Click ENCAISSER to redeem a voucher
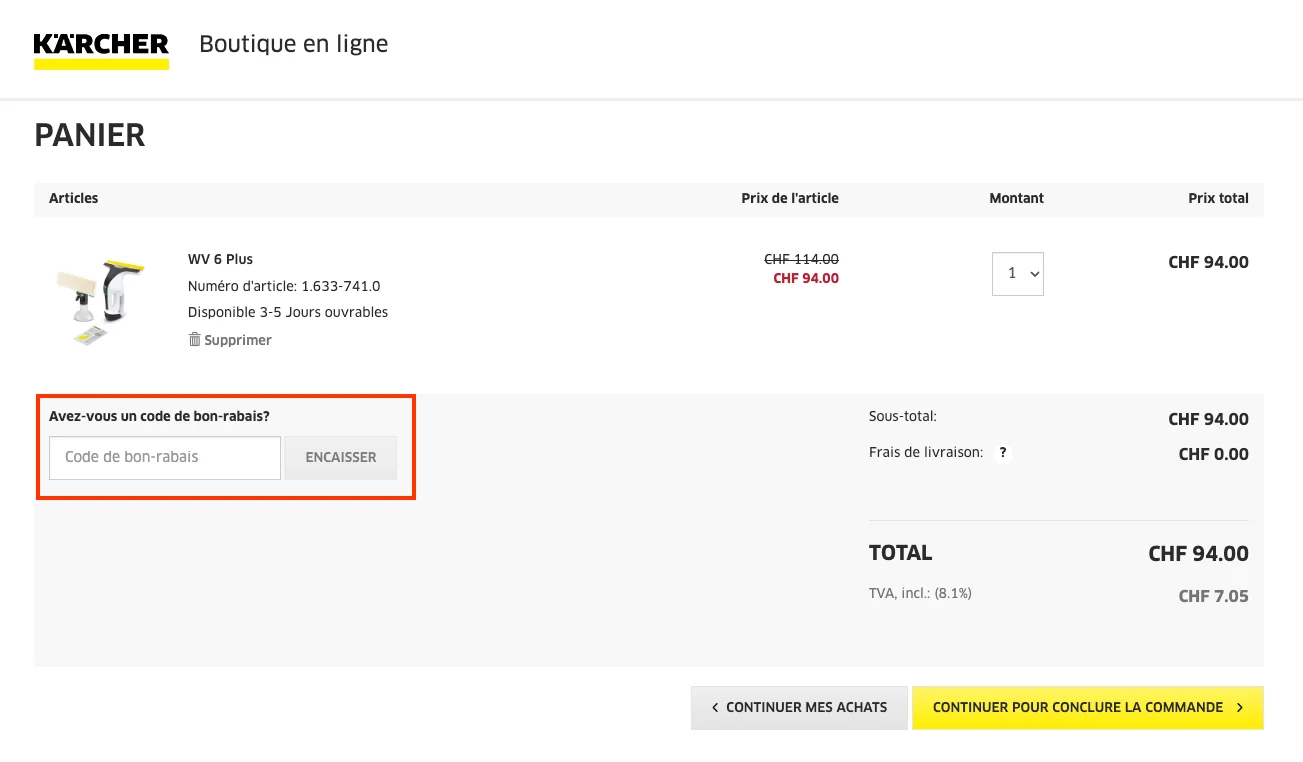The width and height of the screenshot is (1303, 762). point(340,457)
